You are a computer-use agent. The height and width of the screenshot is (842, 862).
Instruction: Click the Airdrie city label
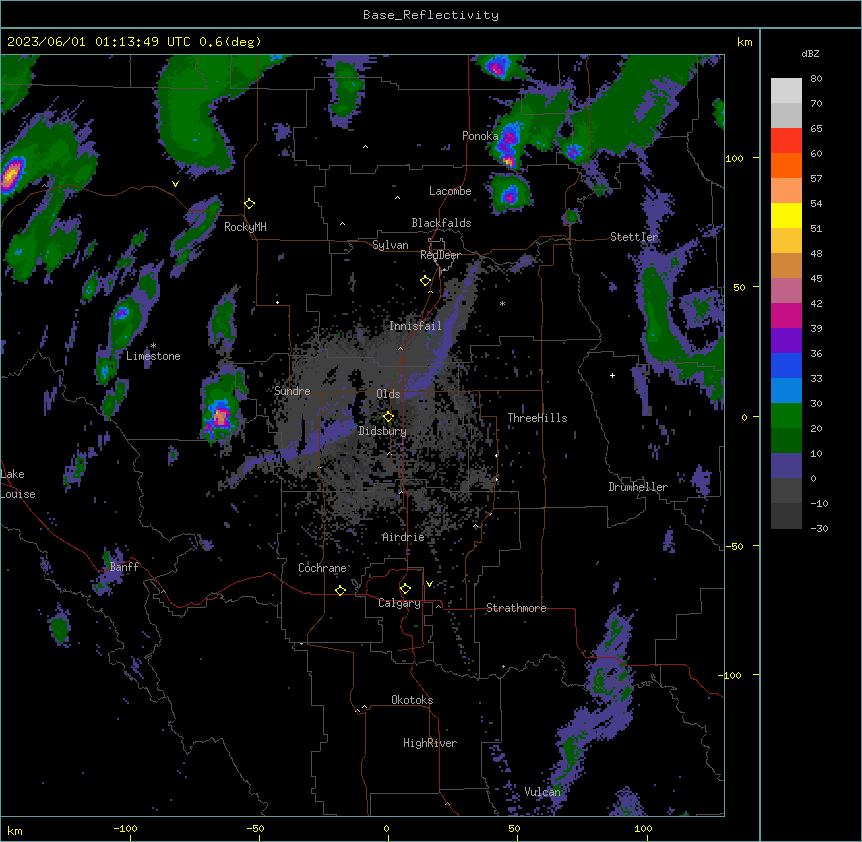click(403, 537)
